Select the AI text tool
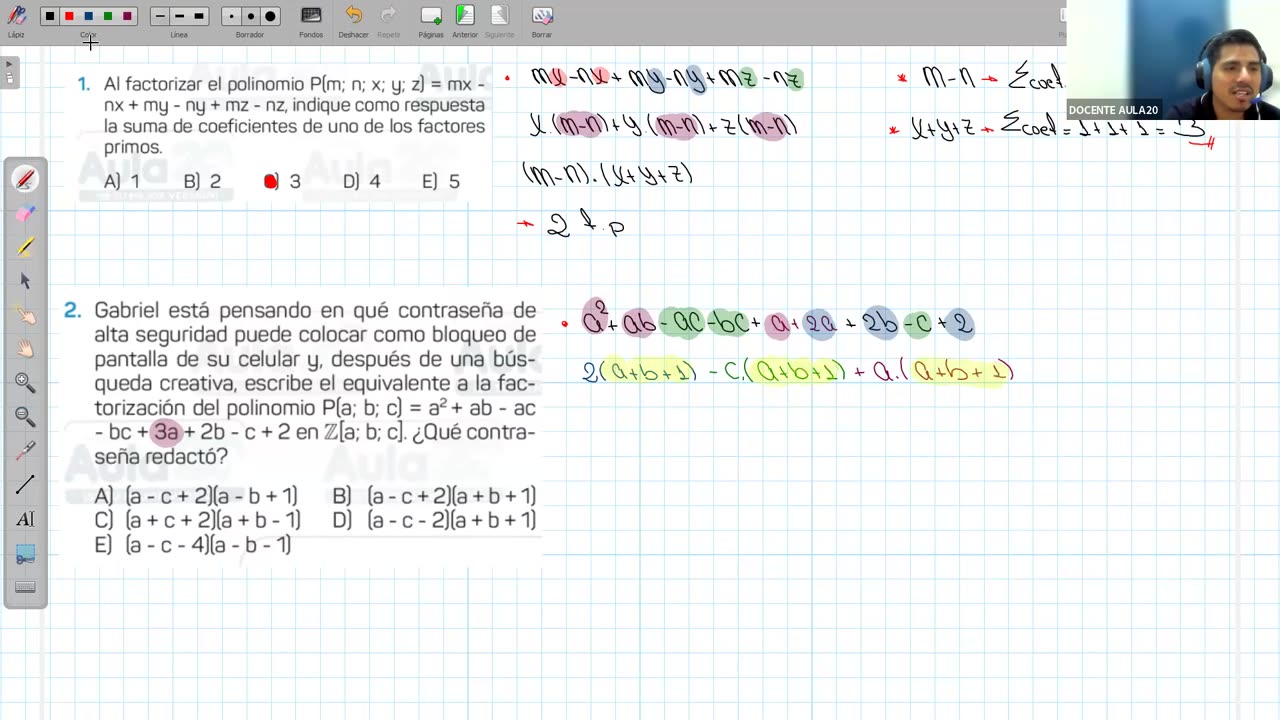The image size is (1280, 720). 25,519
